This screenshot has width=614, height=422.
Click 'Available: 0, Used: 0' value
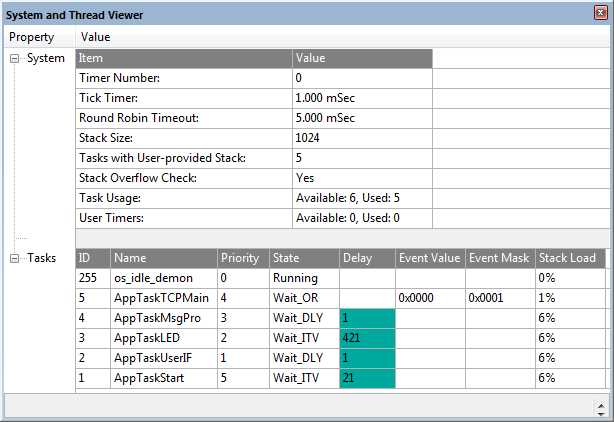click(x=348, y=218)
